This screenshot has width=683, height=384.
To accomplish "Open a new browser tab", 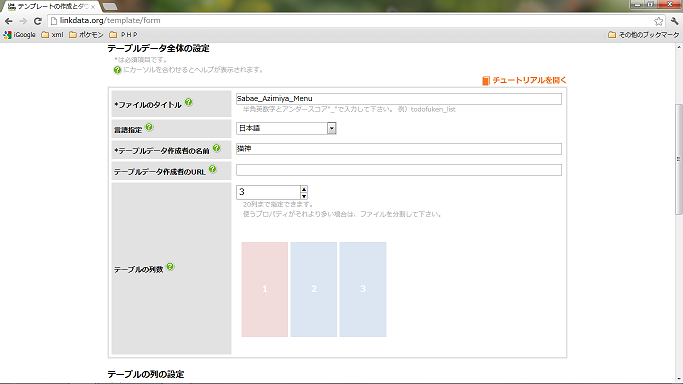I will tap(109, 7).
